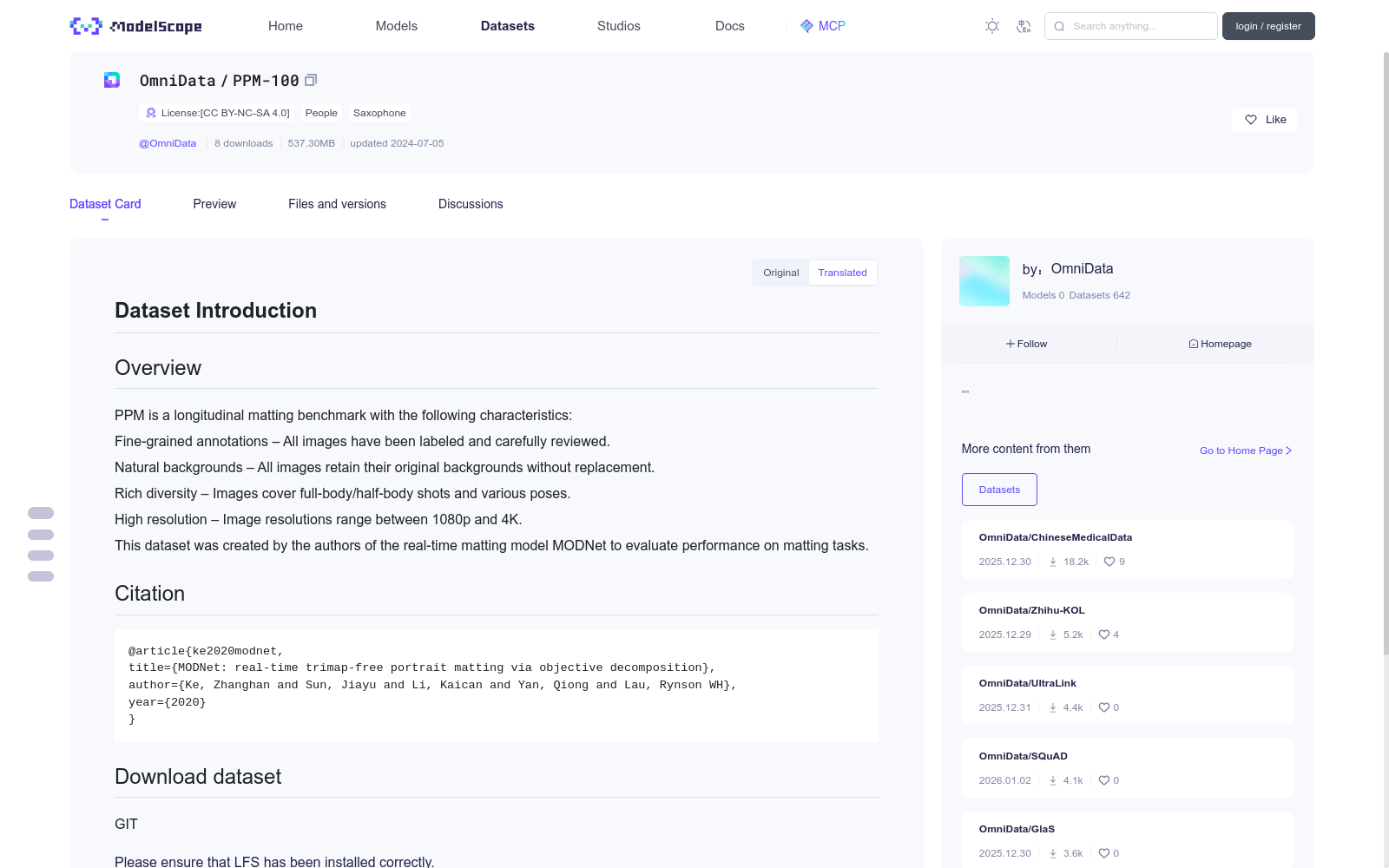
Task: Select the Dataset Card tab
Action: [x=105, y=204]
